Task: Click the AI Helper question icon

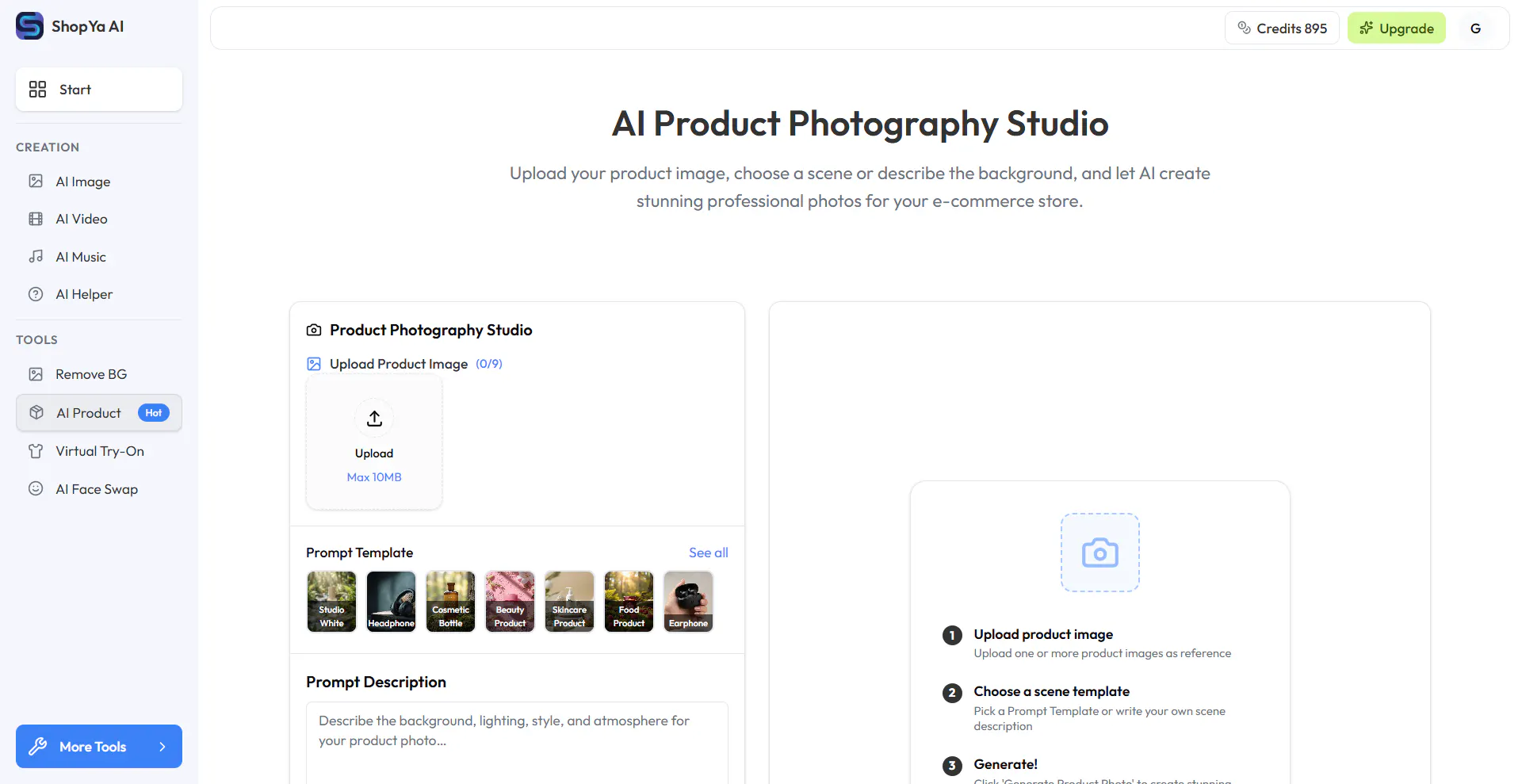Action: click(x=36, y=294)
